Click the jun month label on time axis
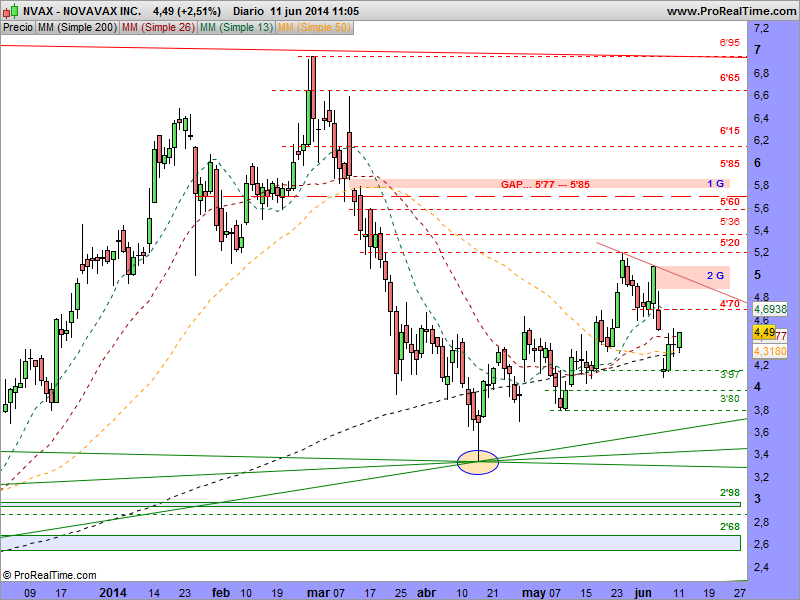The height and width of the screenshot is (600, 800). pyautogui.click(x=643, y=592)
